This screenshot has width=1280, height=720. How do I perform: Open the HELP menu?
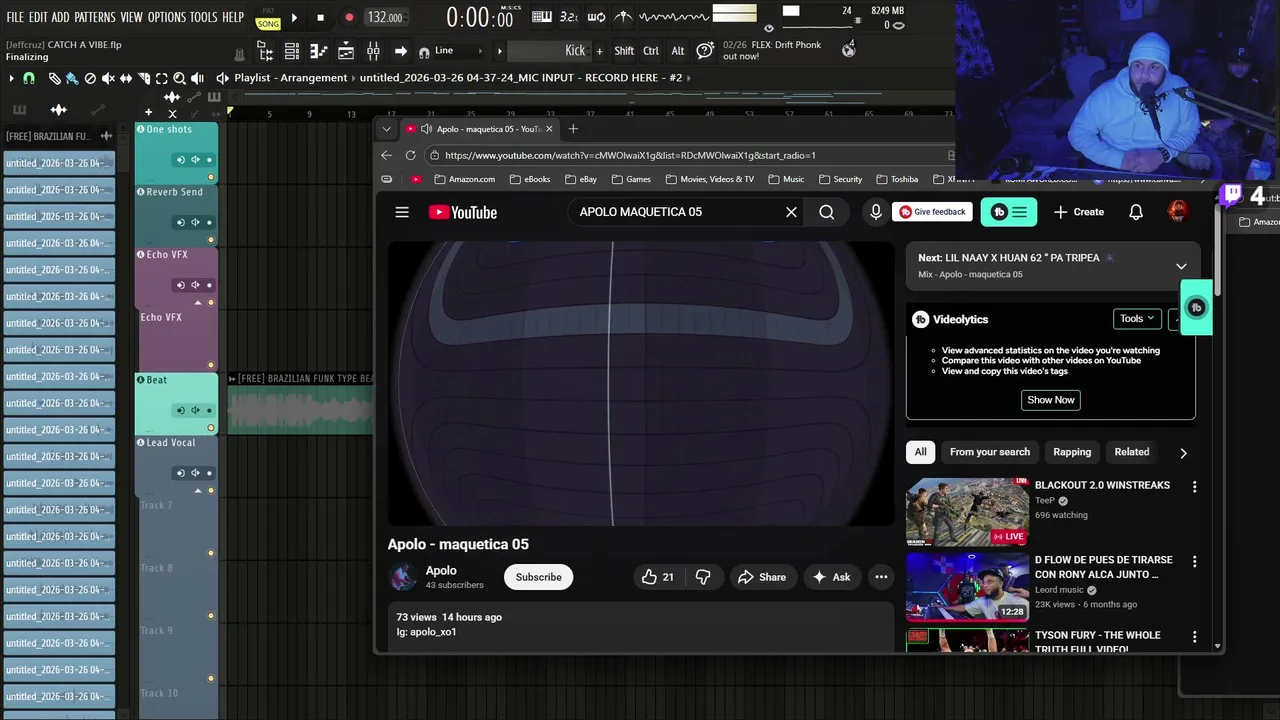(233, 17)
